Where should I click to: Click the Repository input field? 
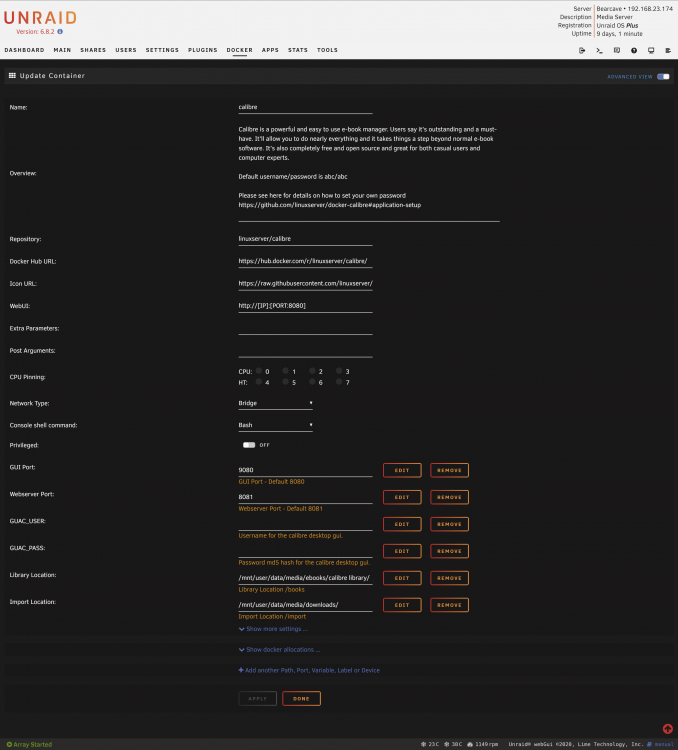(x=305, y=239)
